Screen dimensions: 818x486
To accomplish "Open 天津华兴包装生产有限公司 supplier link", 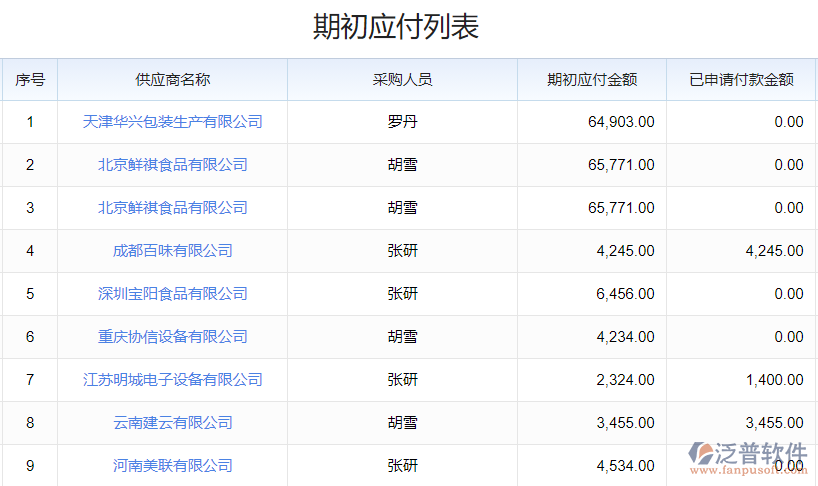I will [172, 122].
